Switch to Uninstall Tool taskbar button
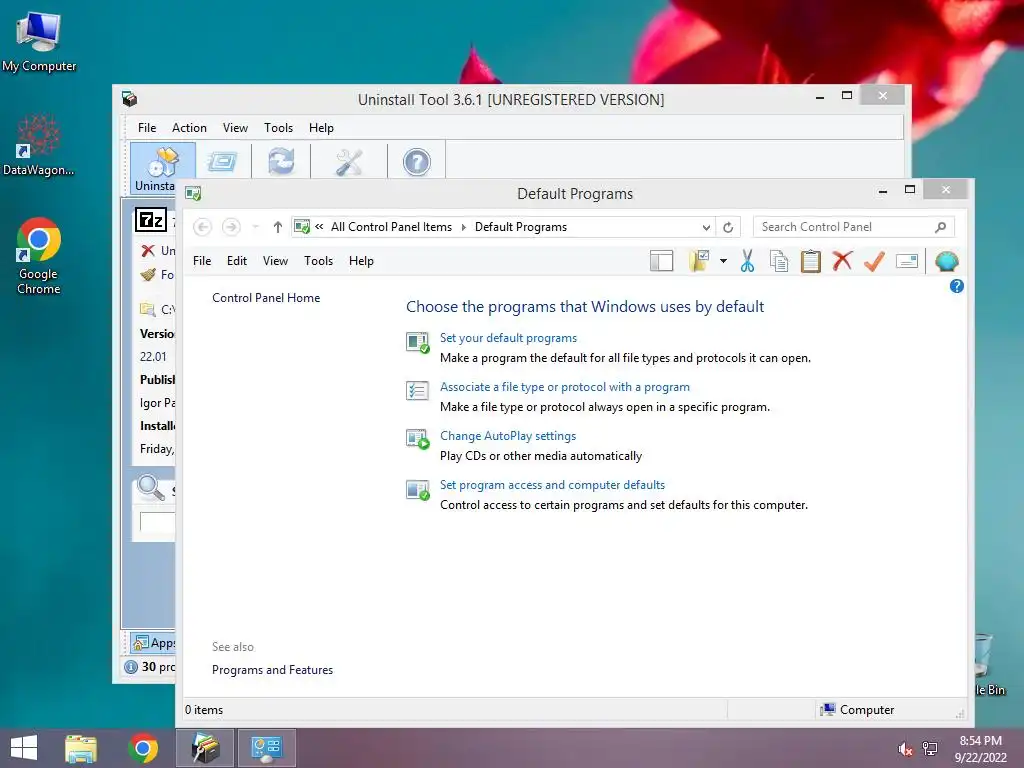 point(204,748)
